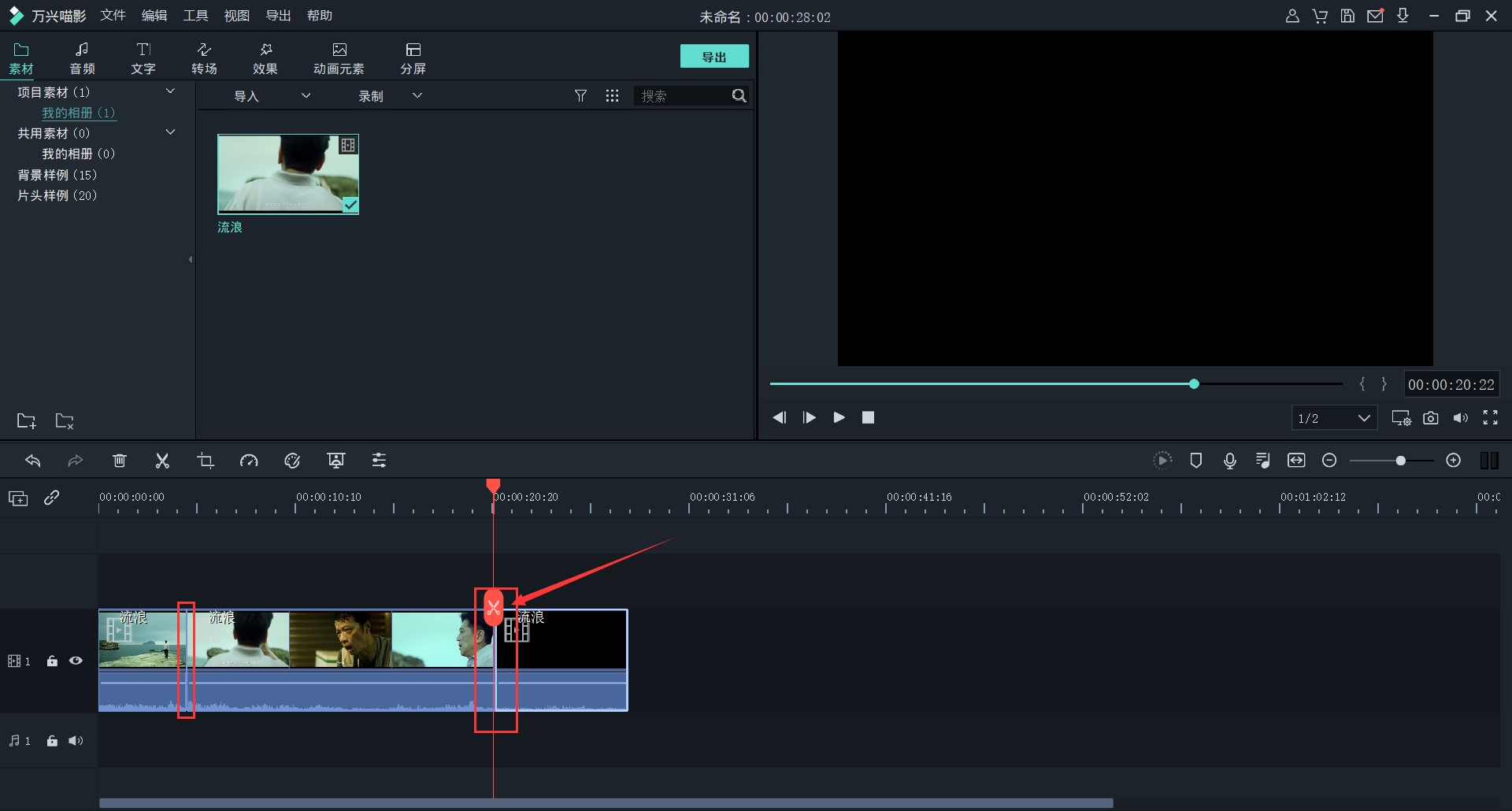
Task: Open the 1/2 preview quality dropdown
Action: [x=1334, y=418]
